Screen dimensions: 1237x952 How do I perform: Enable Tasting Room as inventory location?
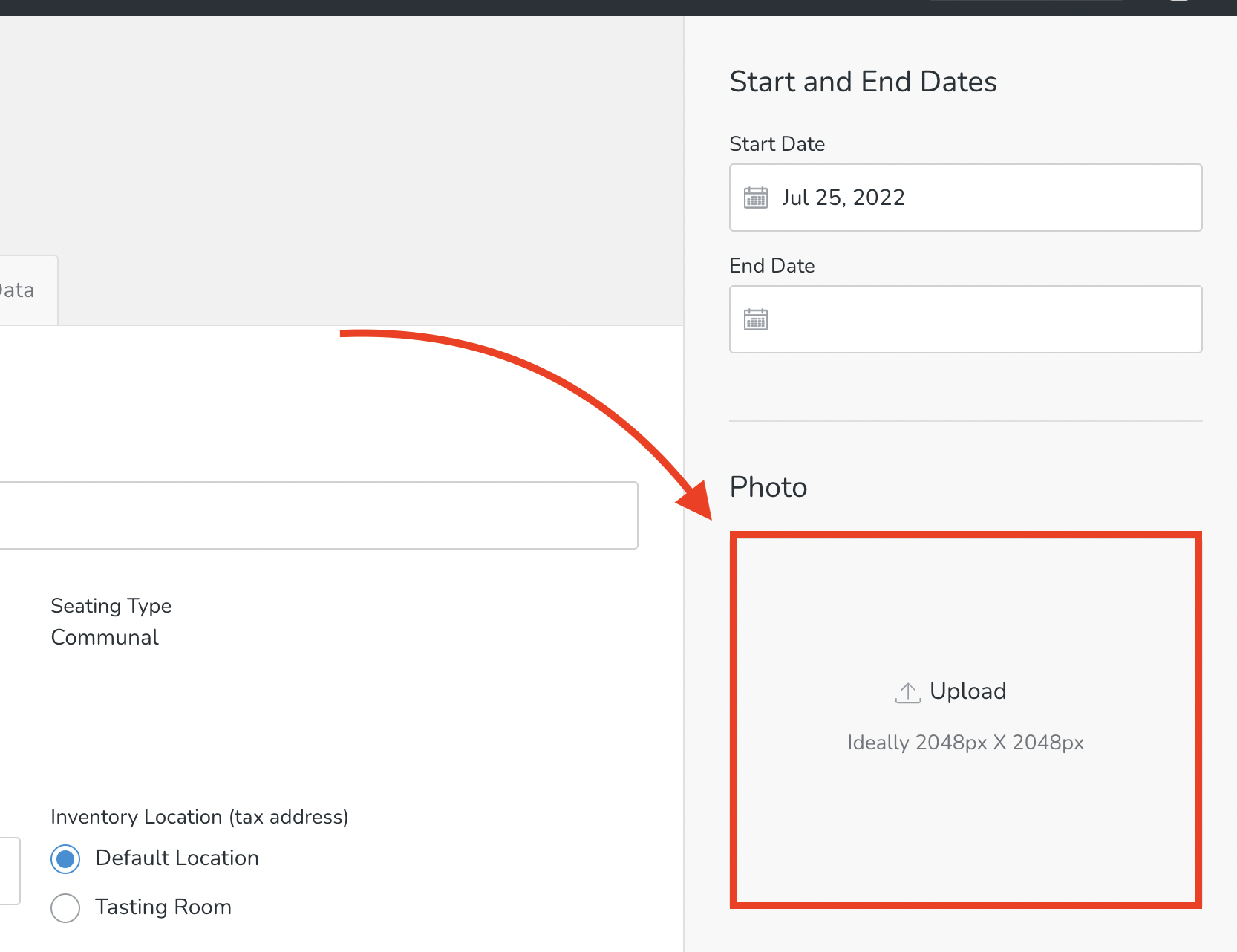[x=65, y=908]
